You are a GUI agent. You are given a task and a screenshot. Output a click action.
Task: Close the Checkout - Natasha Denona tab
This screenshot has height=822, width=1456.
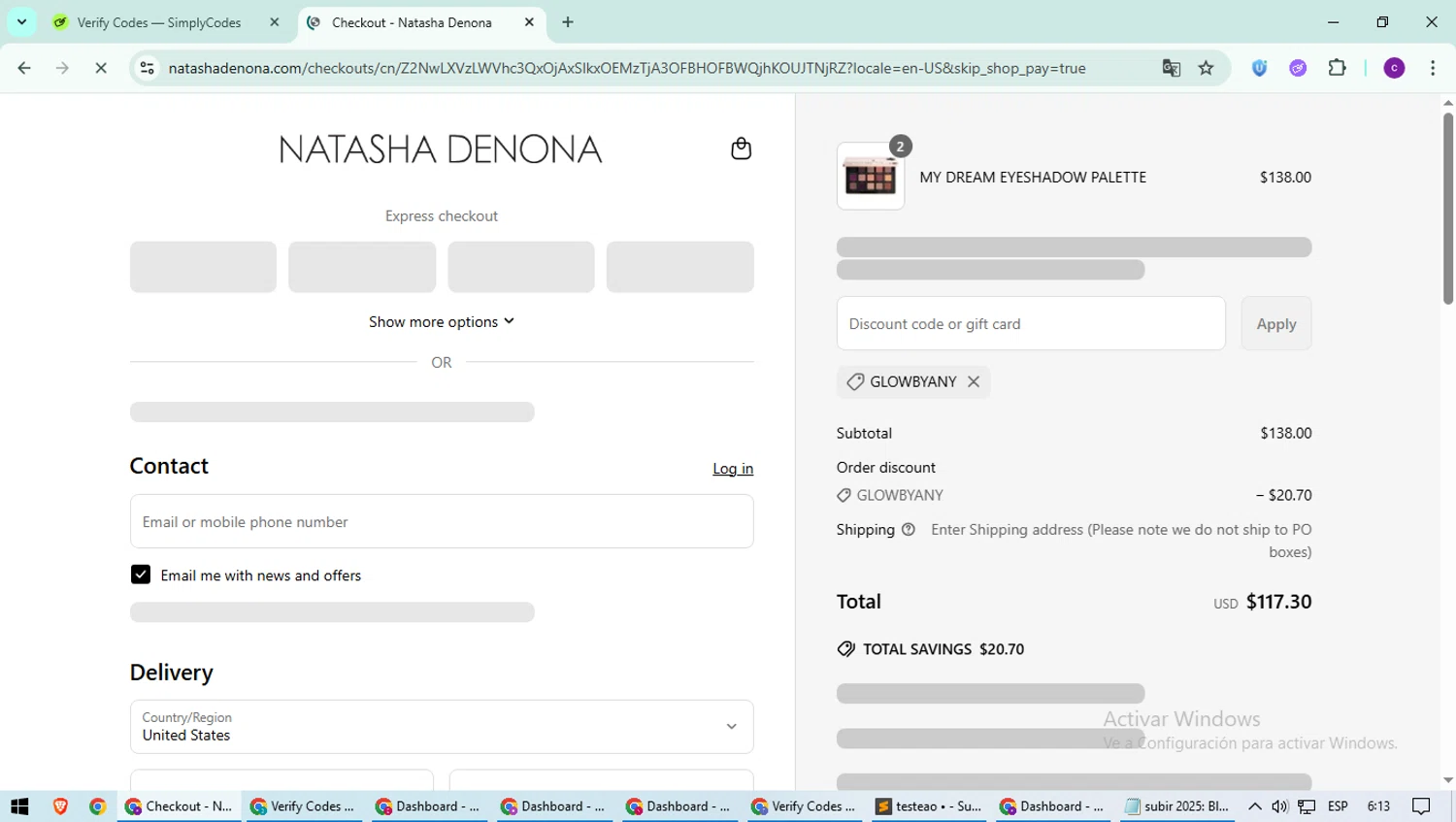pyautogui.click(x=529, y=22)
